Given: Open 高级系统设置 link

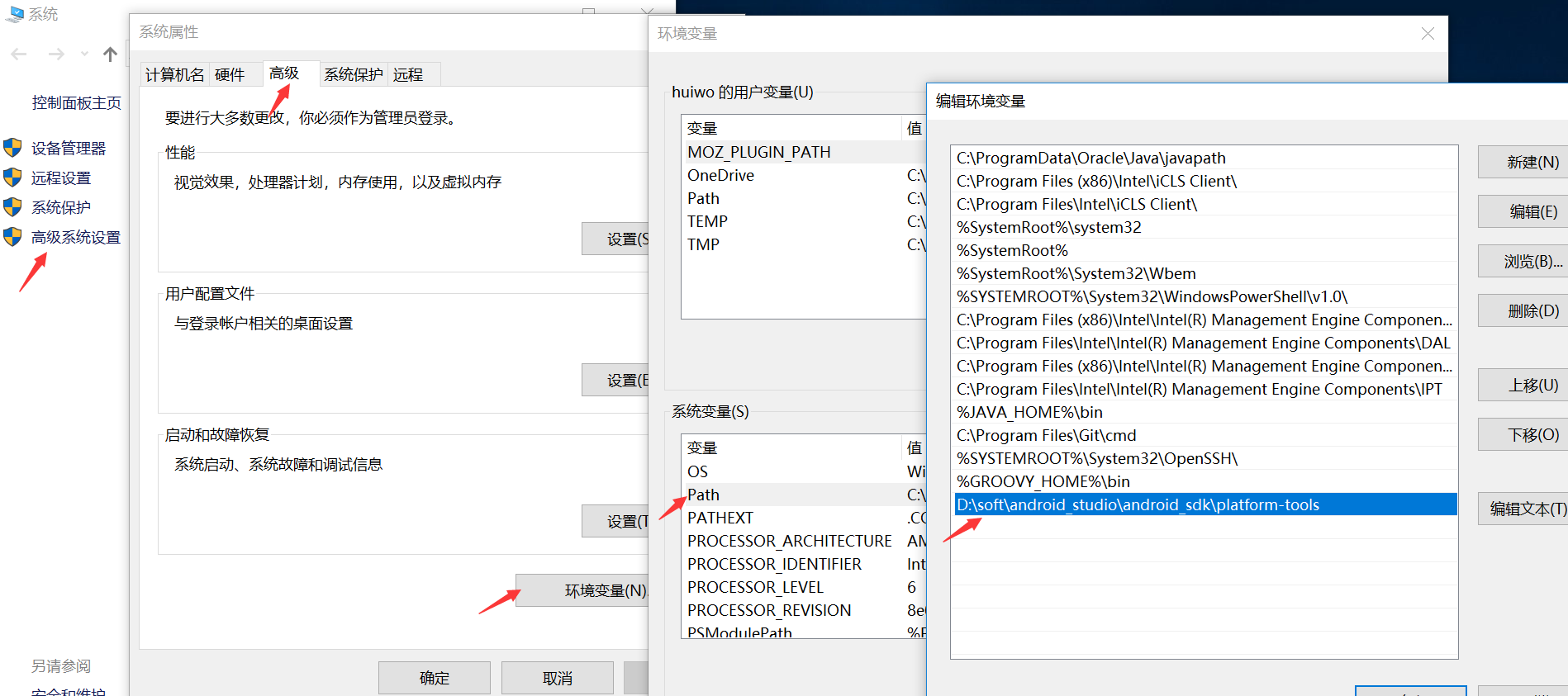Looking at the screenshot, I should tap(76, 237).
